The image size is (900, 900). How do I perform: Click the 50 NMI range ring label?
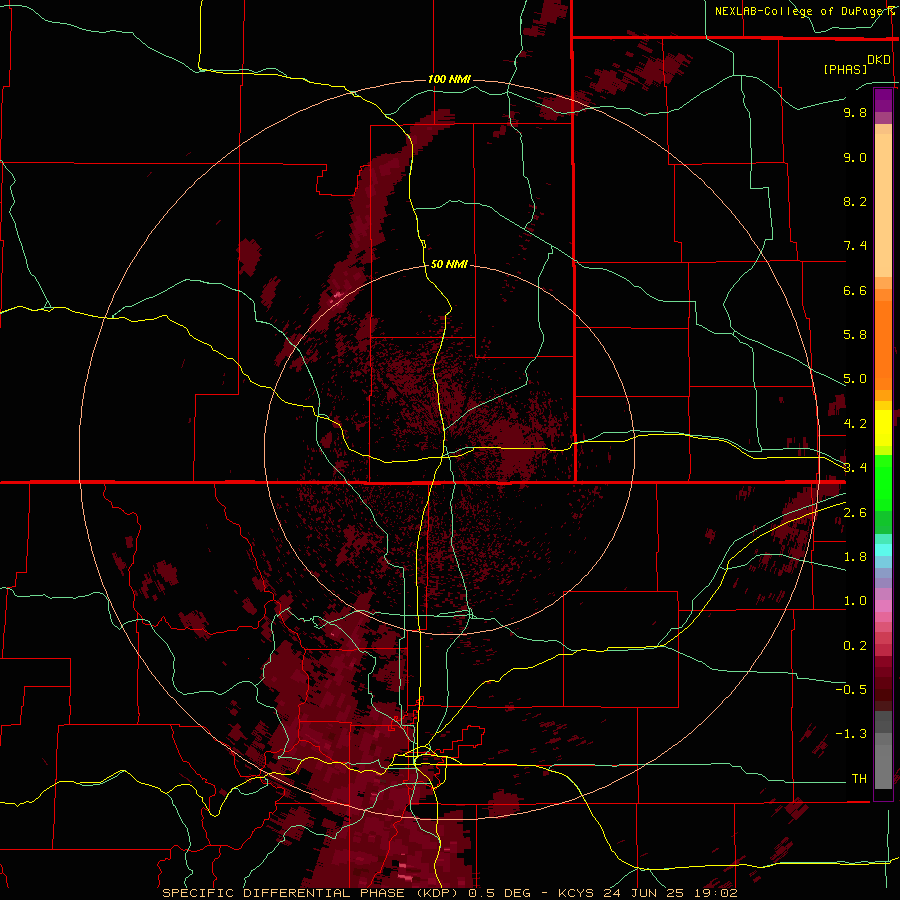449,264
